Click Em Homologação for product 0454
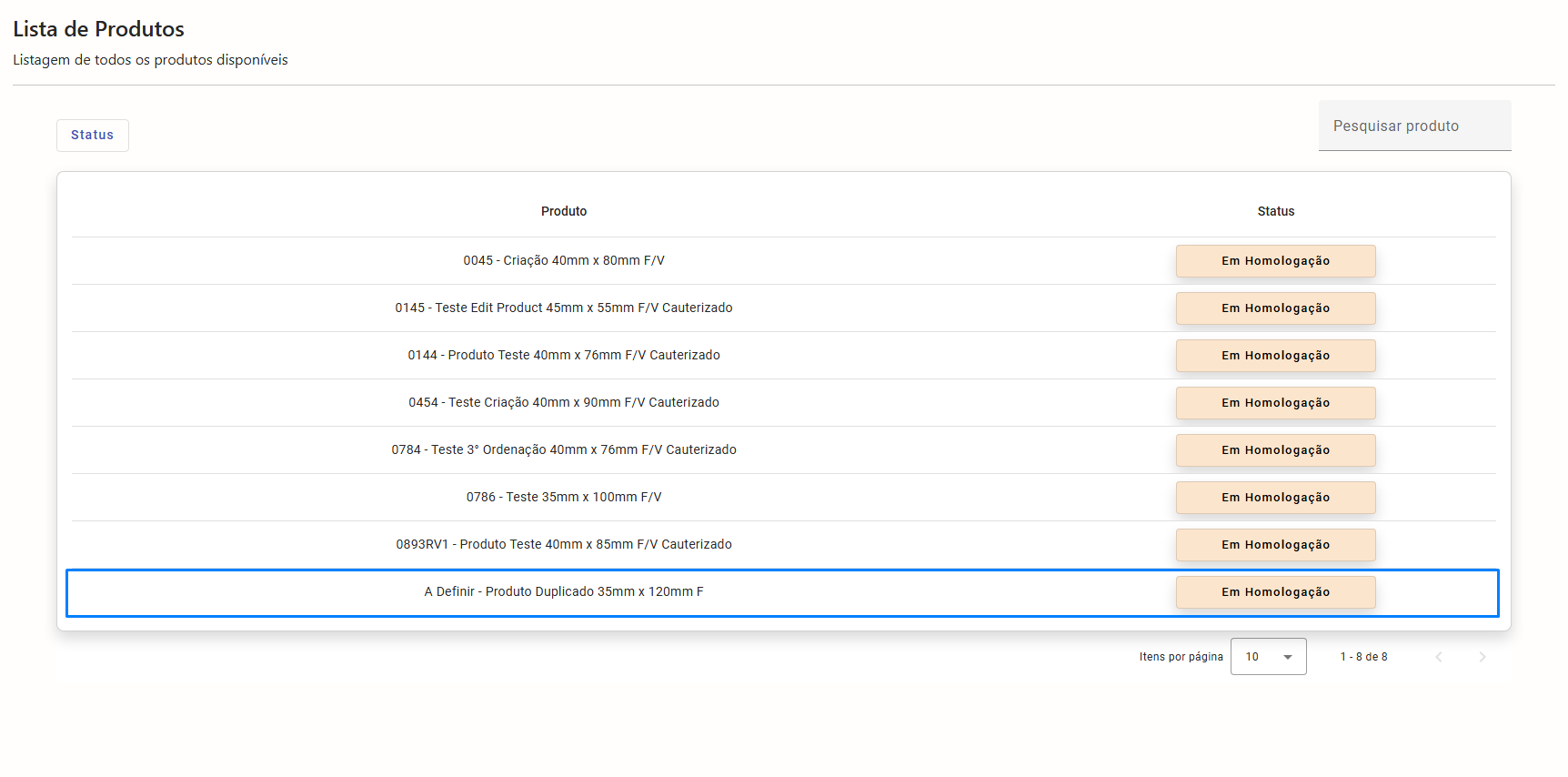 pyautogui.click(x=1275, y=403)
